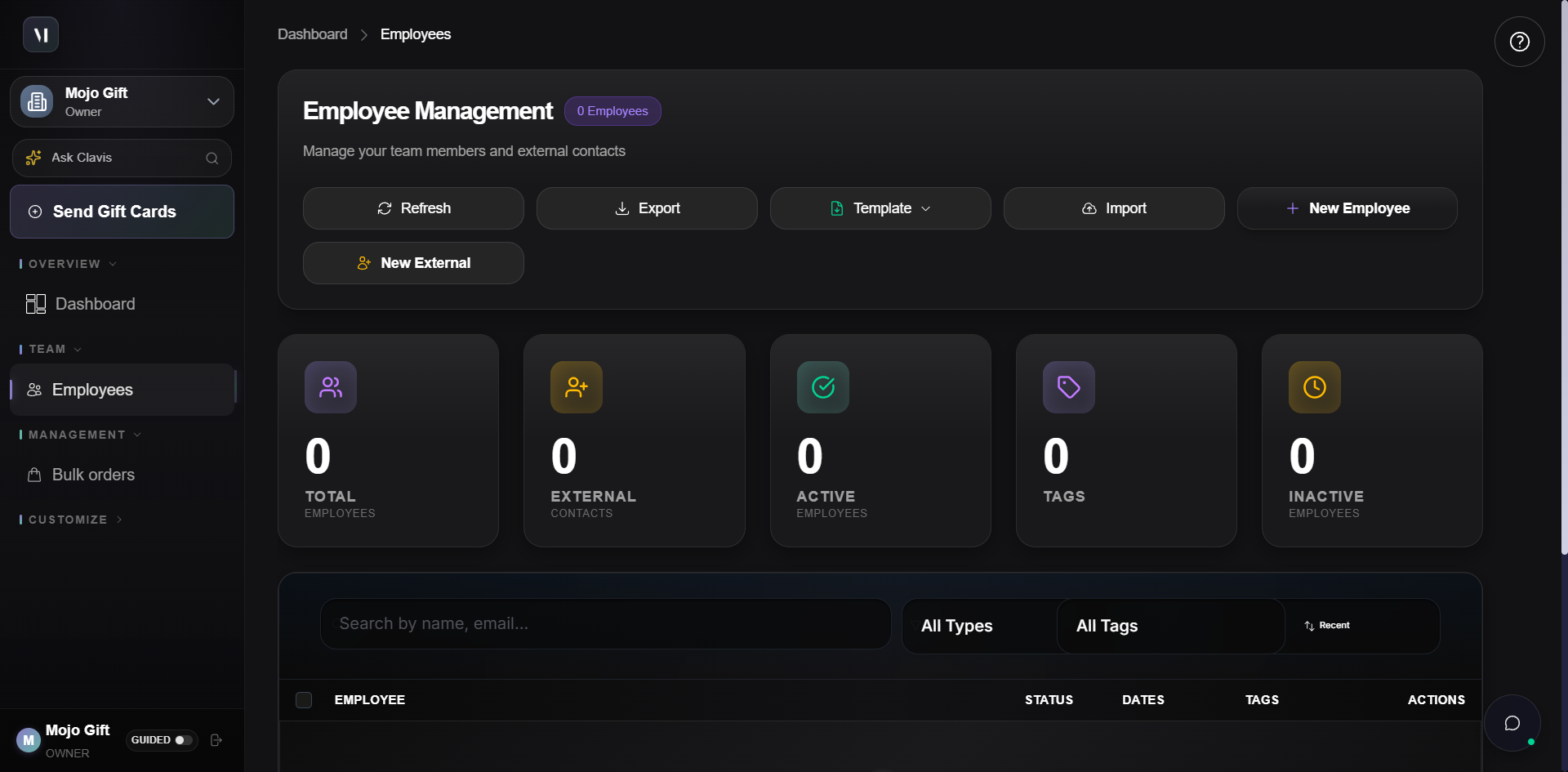This screenshot has width=1568, height=772.
Task: Click the Total Employees card icon
Action: pos(331,387)
